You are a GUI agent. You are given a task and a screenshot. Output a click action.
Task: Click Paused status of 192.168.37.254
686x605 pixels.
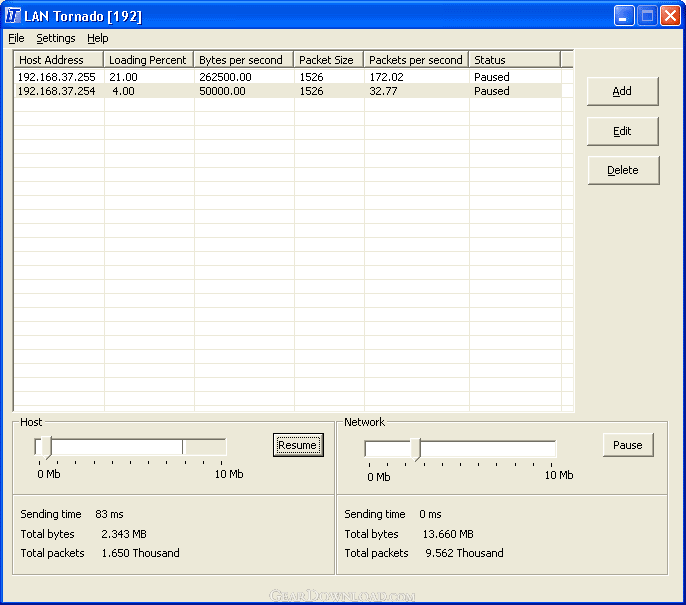pos(492,91)
